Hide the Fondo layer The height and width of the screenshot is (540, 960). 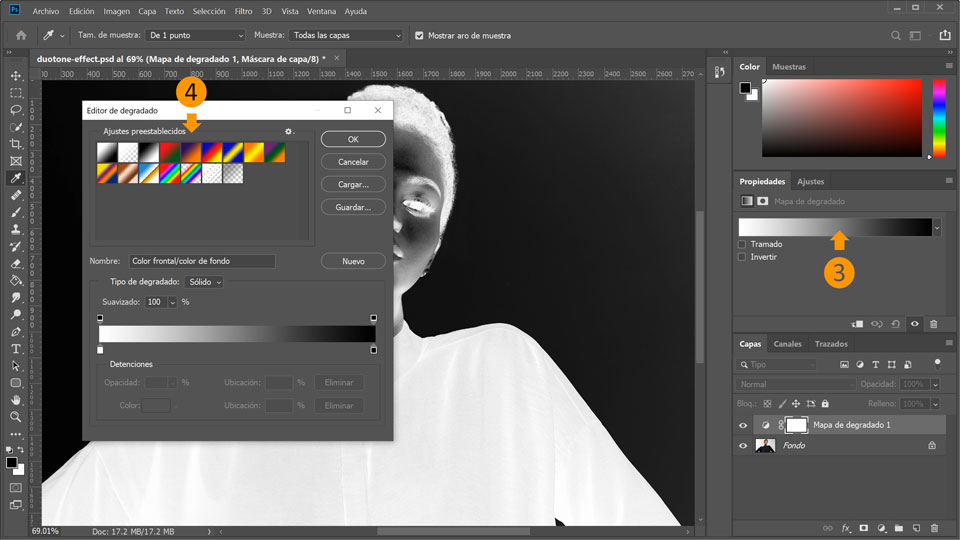click(x=743, y=446)
